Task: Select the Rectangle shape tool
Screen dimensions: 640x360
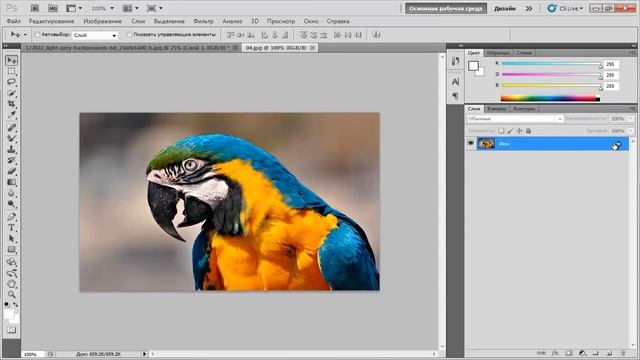Action: pos(11,249)
